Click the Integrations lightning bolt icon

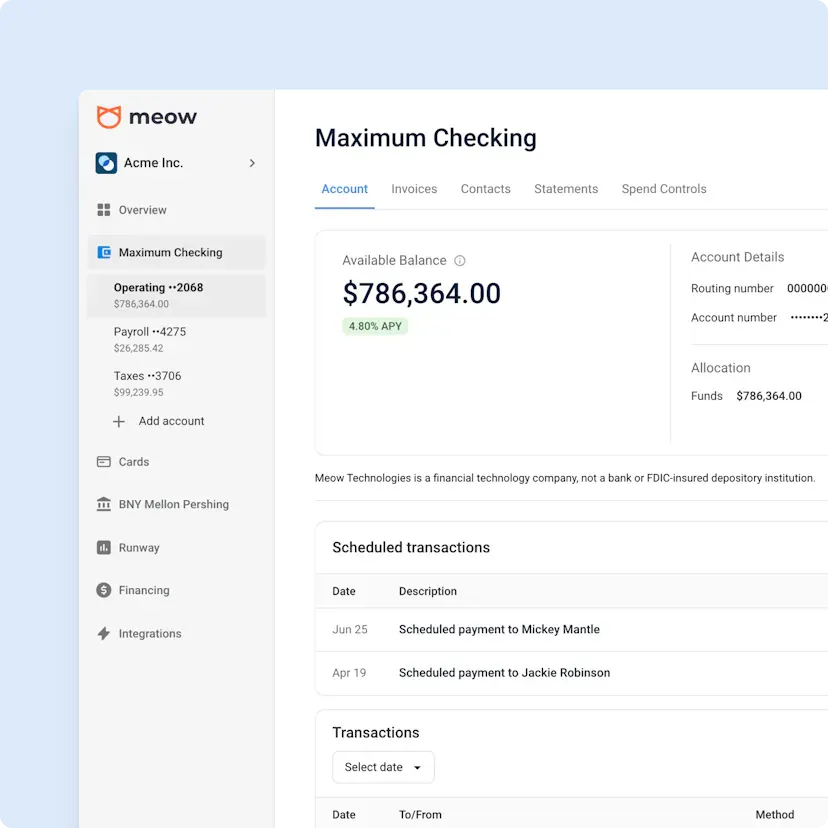click(104, 633)
